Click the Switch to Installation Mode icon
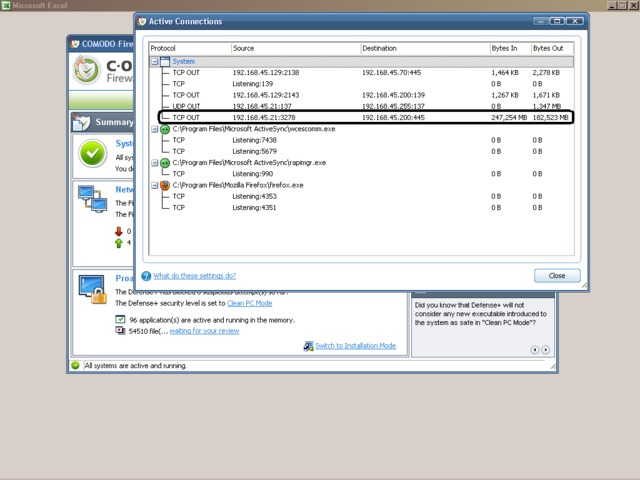The height and width of the screenshot is (480, 640). (x=309, y=346)
